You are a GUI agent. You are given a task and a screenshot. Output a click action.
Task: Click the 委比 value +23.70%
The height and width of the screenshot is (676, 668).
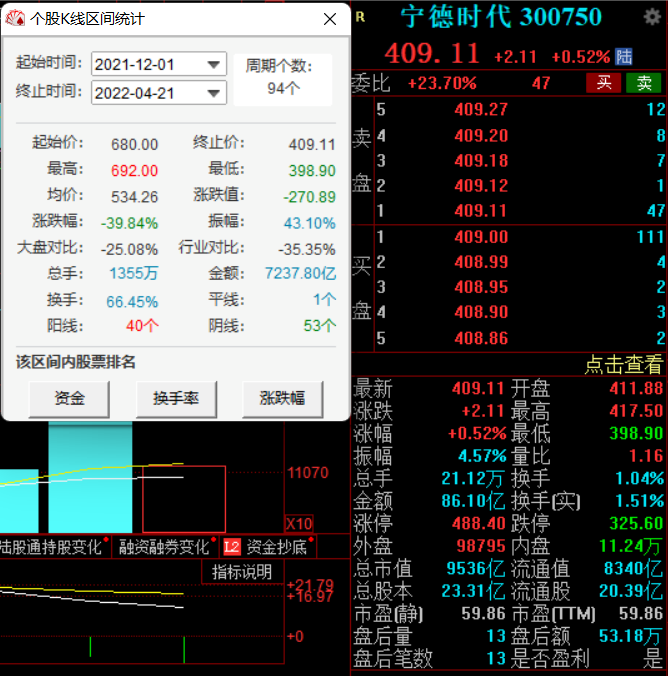[442, 83]
